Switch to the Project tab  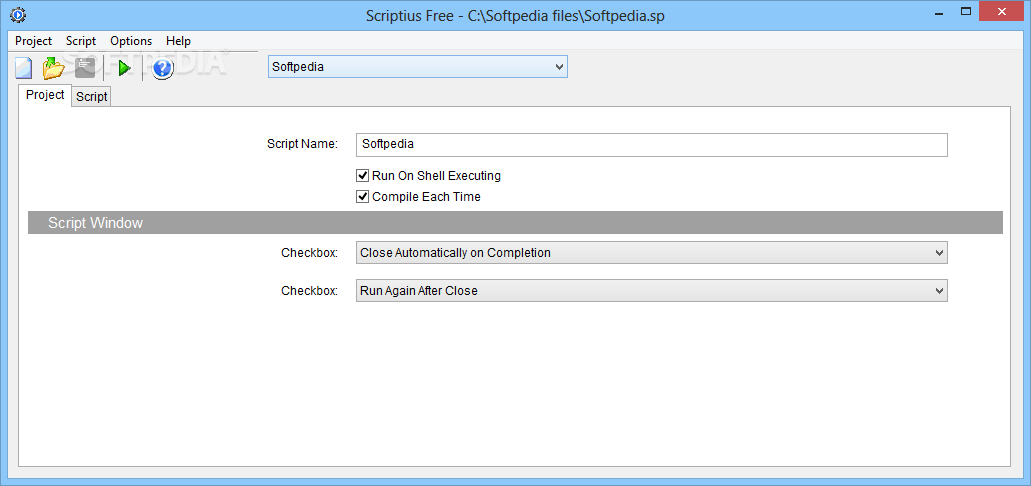(45, 95)
